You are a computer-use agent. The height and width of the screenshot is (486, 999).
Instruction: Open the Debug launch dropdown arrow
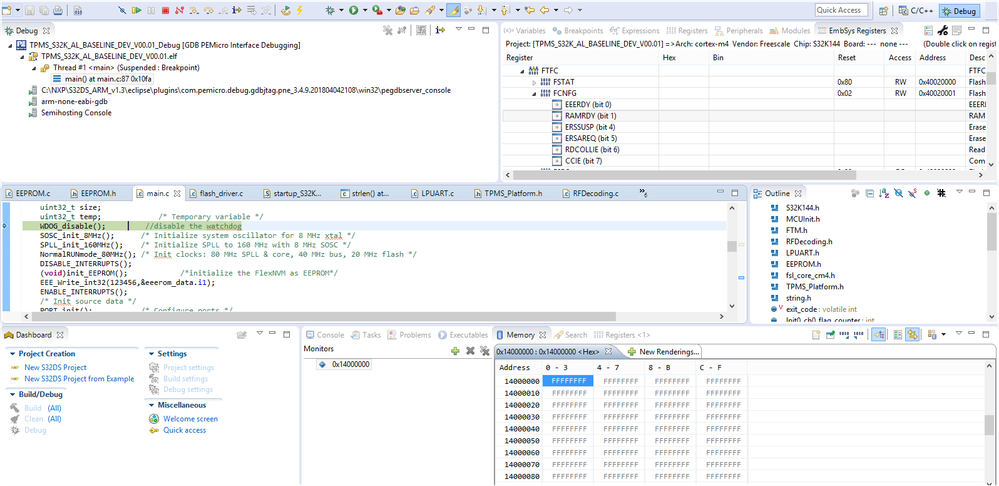click(343, 10)
